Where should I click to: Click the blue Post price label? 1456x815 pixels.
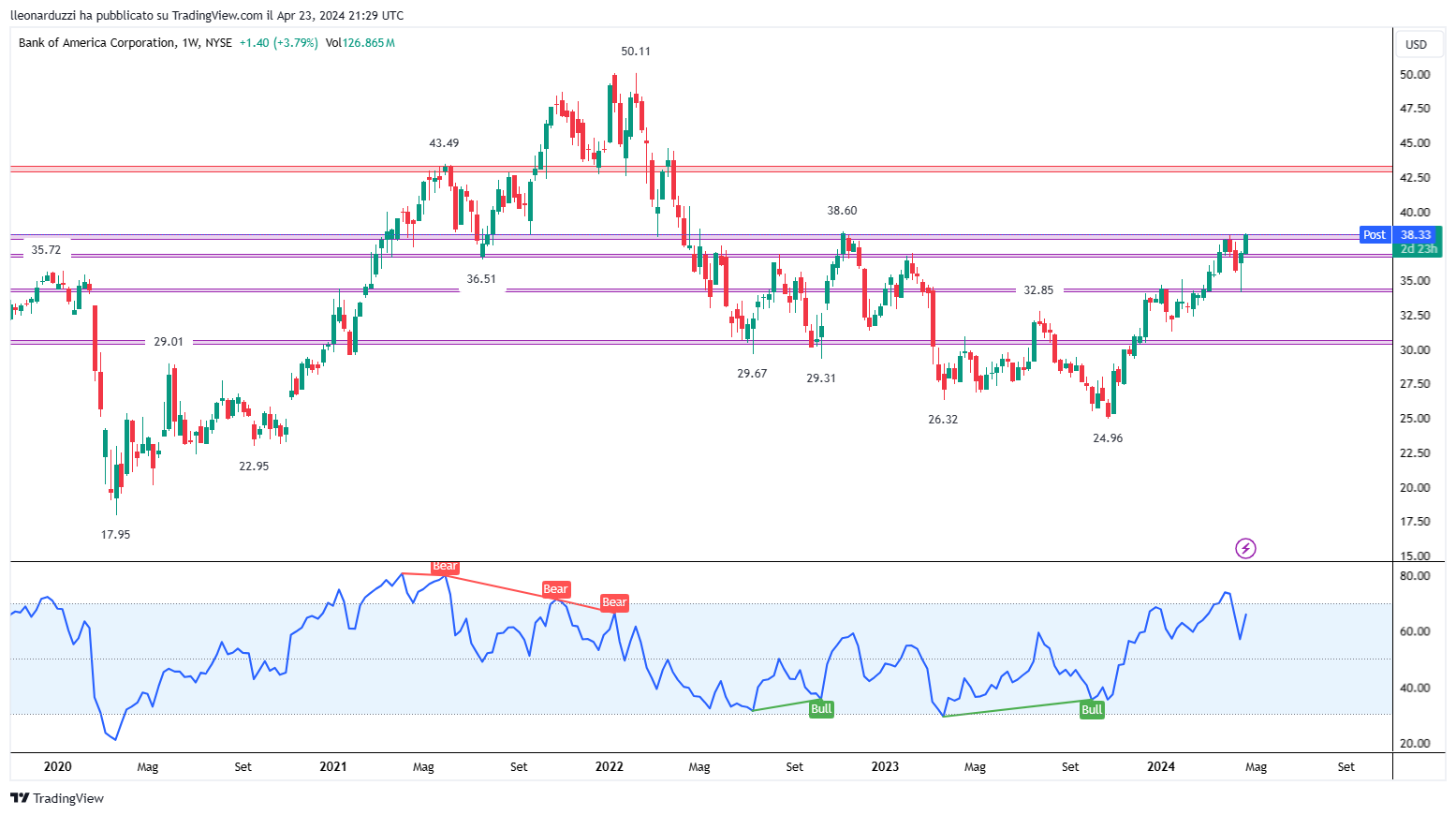[1375, 235]
